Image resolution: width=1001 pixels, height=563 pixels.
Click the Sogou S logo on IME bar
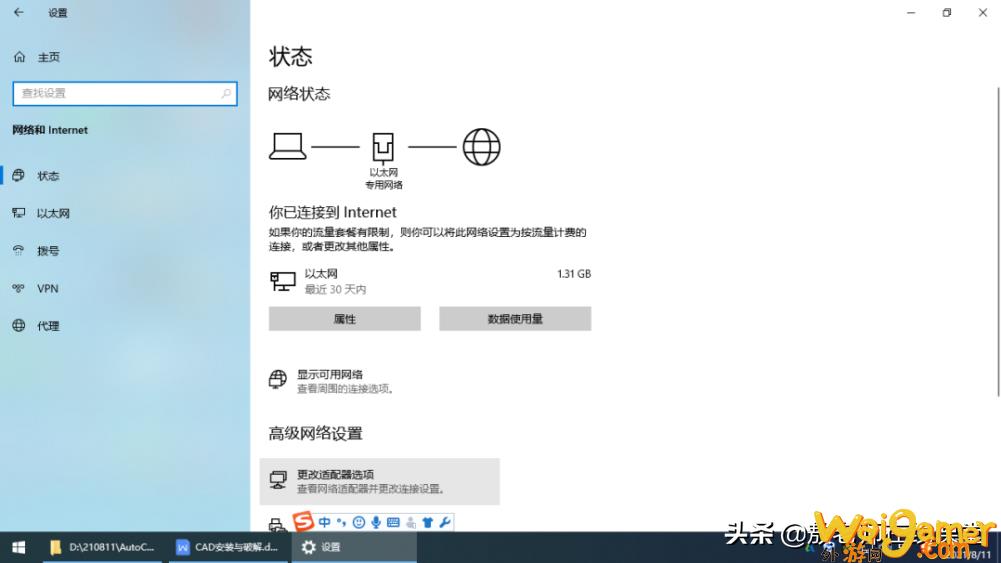click(303, 522)
